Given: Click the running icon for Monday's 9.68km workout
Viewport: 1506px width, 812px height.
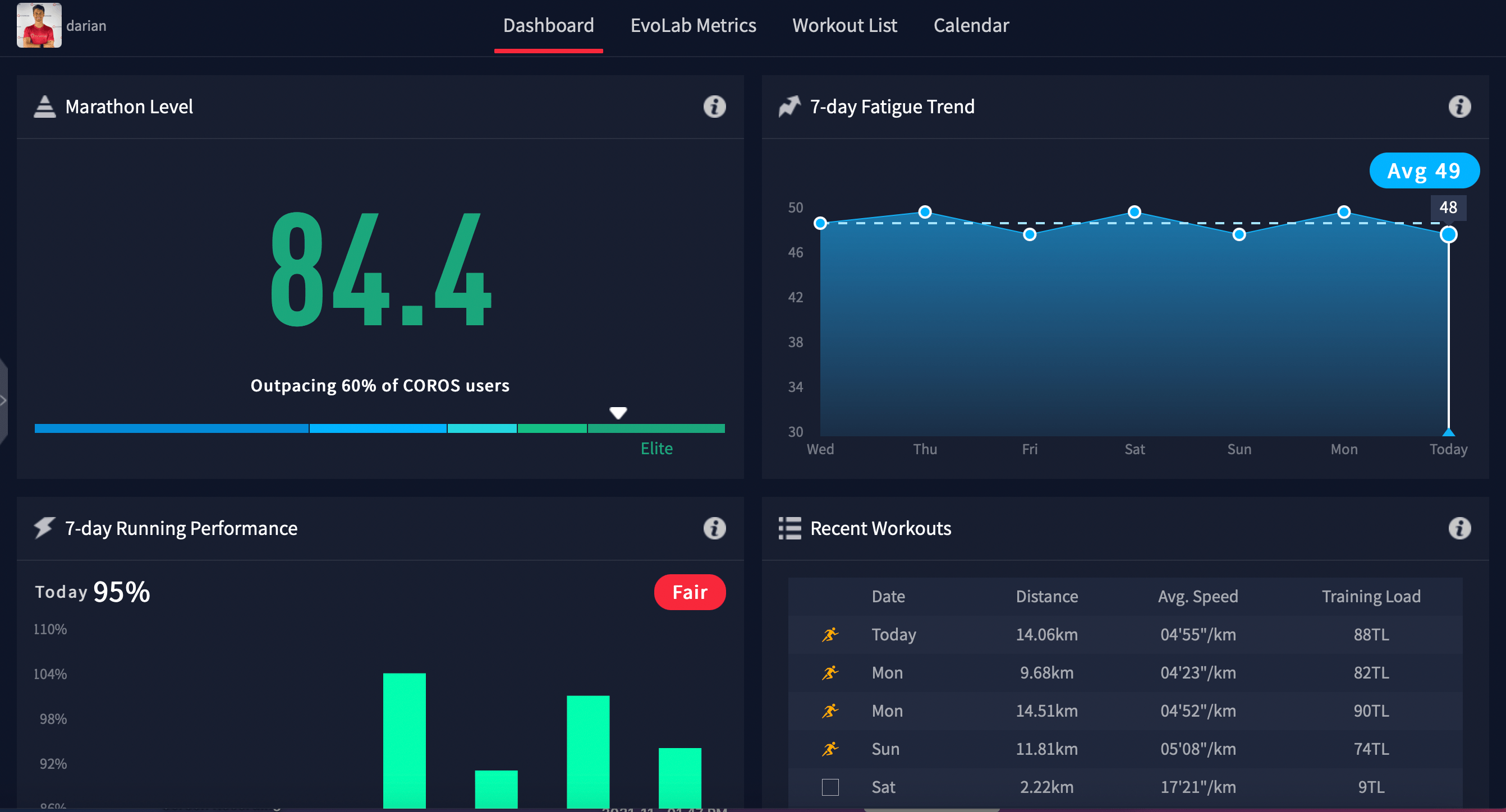Looking at the screenshot, I should pos(832,672).
